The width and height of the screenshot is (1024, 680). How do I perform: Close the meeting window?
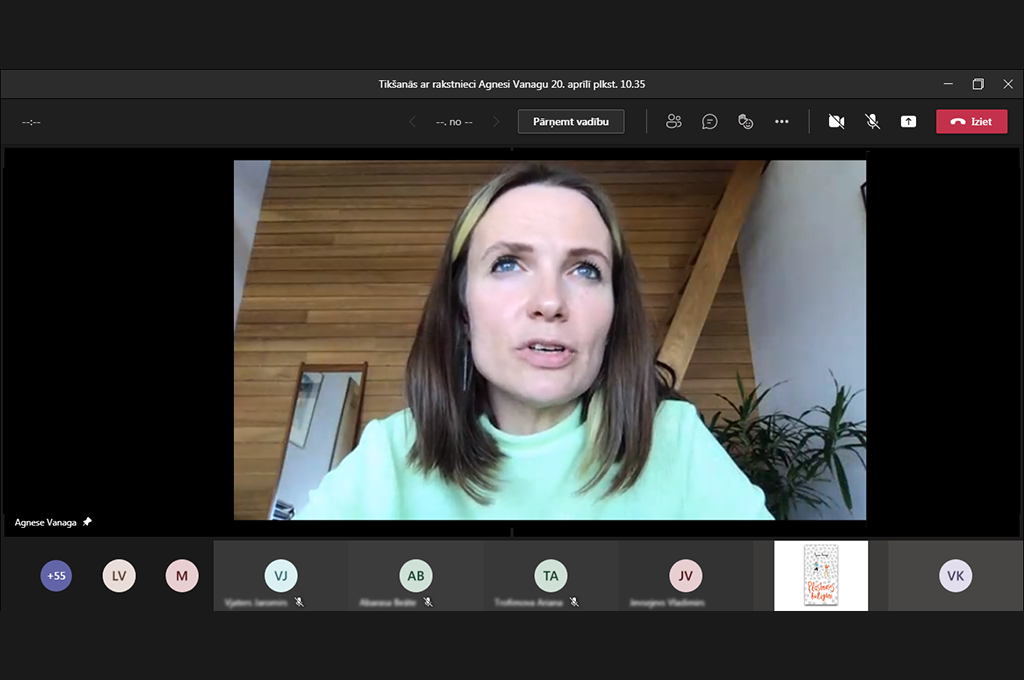pyautogui.click(x=1008, y=84)
